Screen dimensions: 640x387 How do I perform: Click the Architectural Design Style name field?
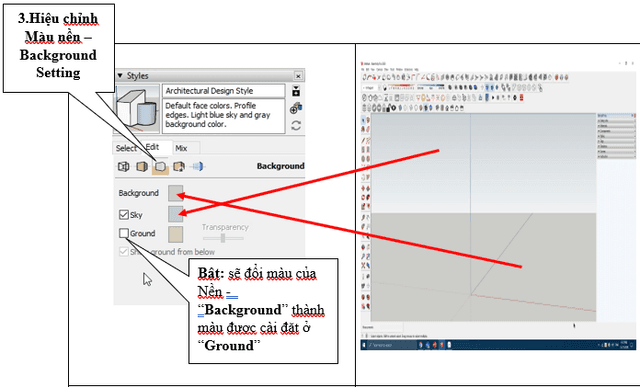pos(224,91)
